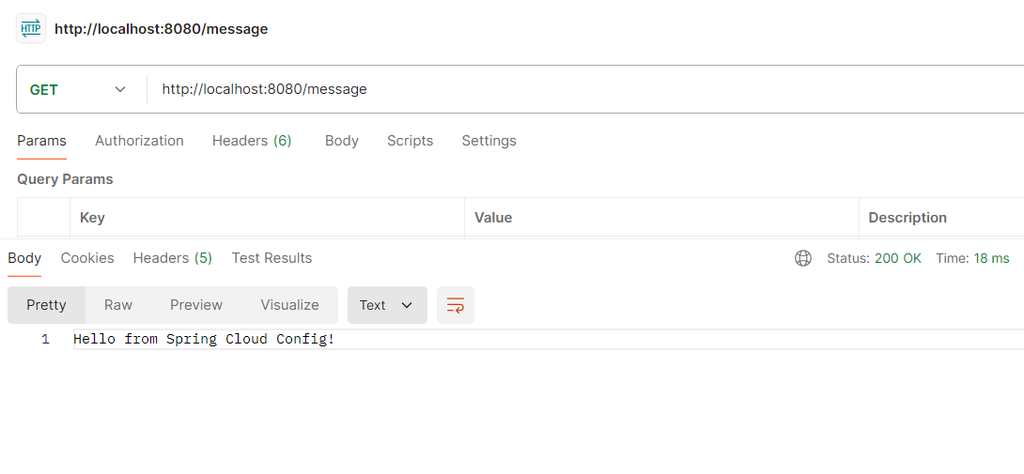Open the Scripts tab
The width and height of the screenshot is (1024, 474).
click(x=410, y=141)
